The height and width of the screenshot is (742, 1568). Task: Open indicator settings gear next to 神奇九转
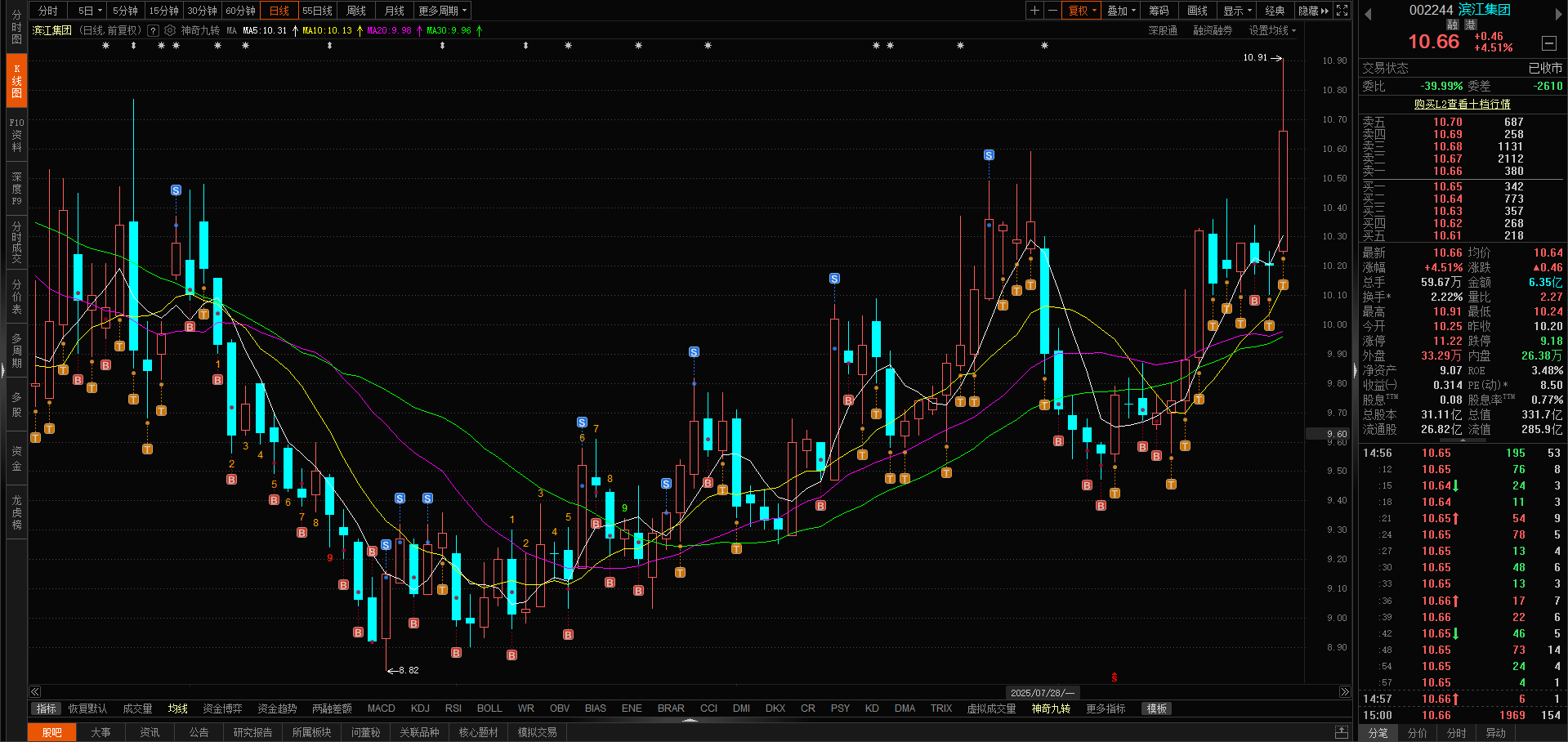[x=170, y=30]
